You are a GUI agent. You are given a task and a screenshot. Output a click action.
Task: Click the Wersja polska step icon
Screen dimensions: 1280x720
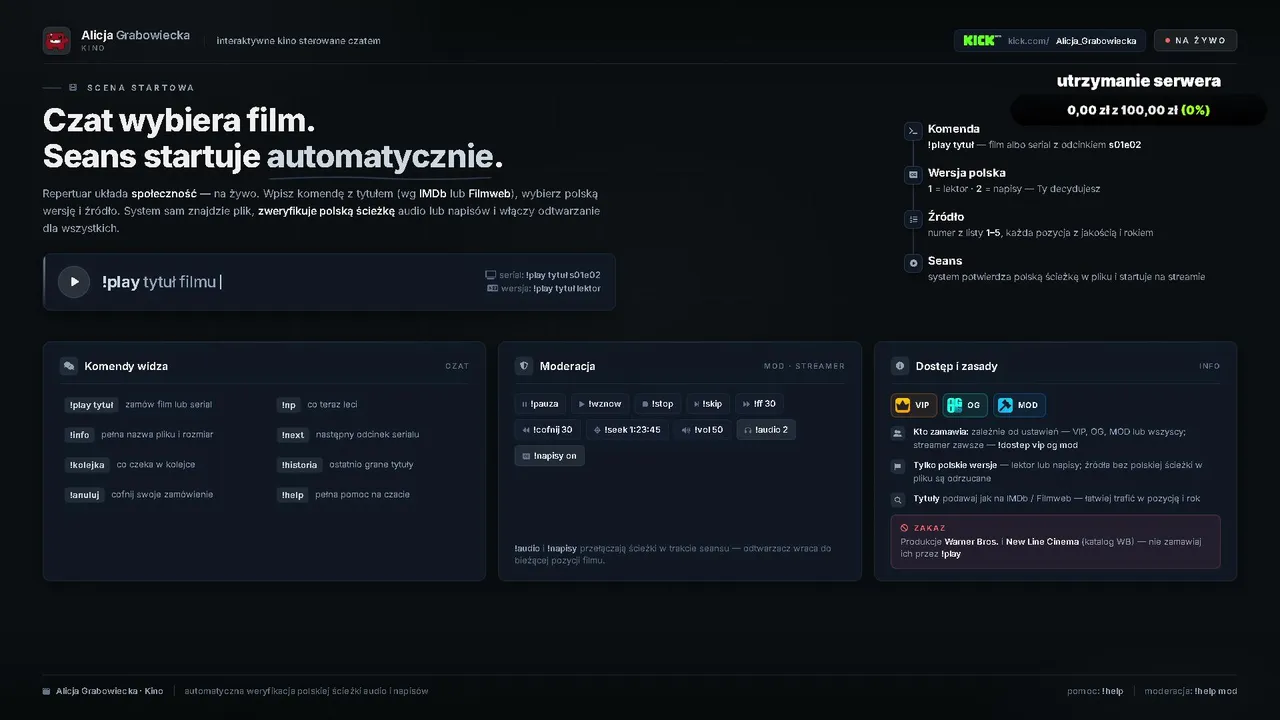(913, 175)
